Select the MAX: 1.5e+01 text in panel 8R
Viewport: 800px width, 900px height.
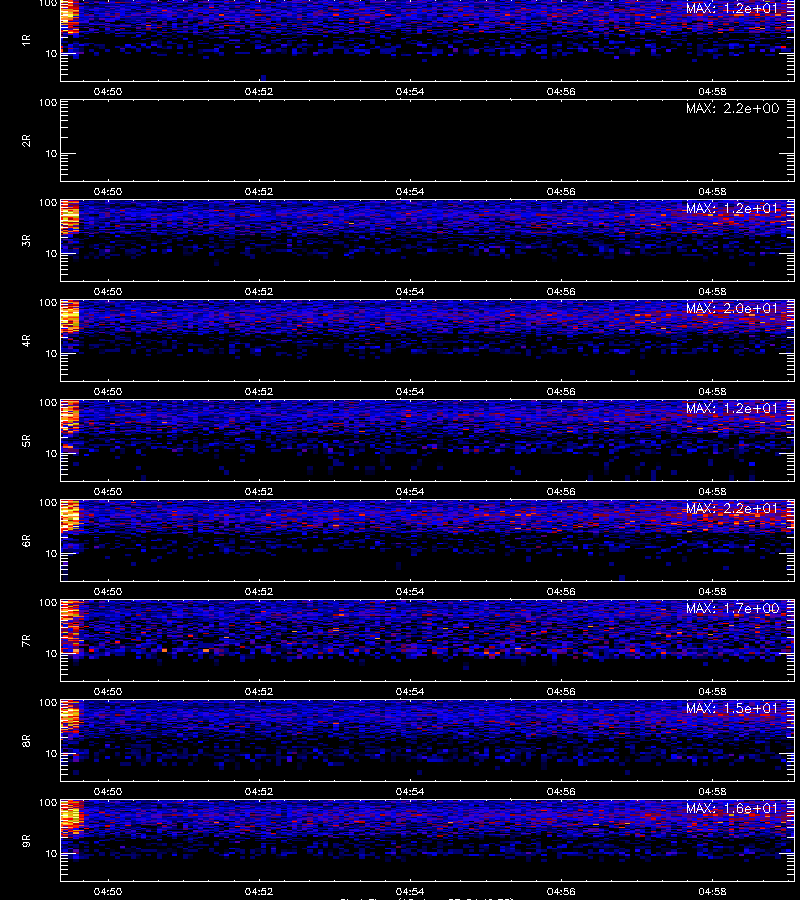coord(732,708)
